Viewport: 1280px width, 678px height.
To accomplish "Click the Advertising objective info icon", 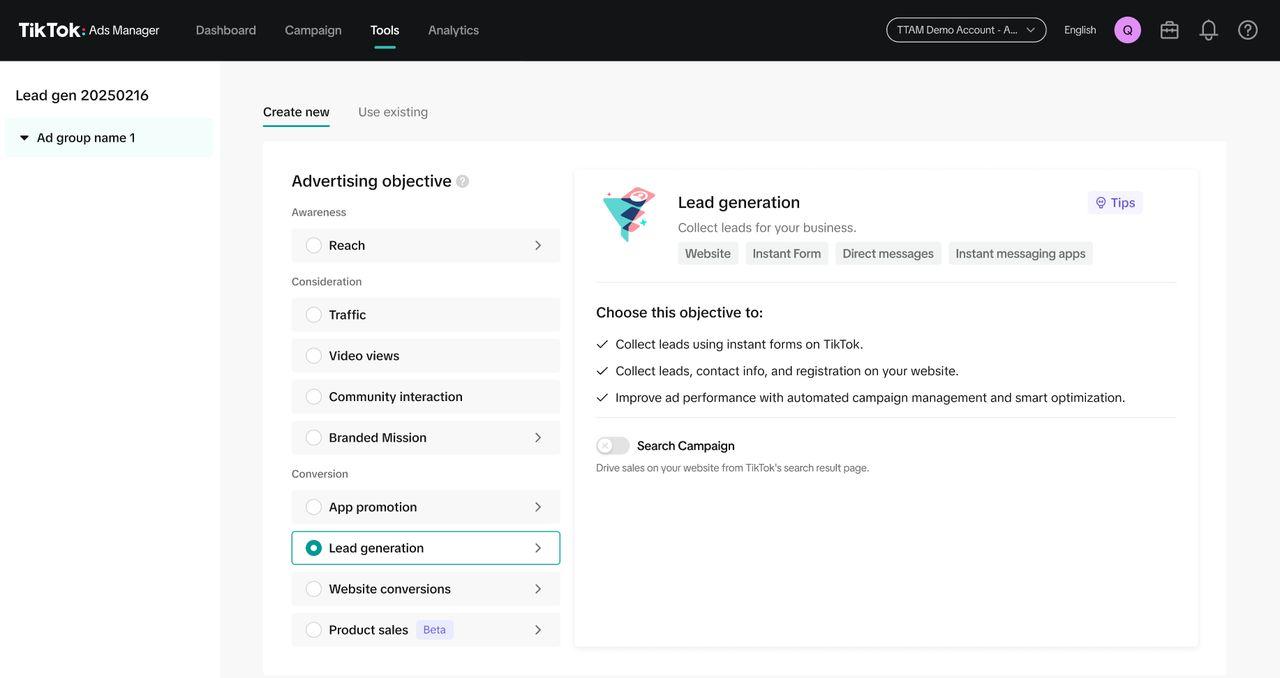I will point(462,181).
